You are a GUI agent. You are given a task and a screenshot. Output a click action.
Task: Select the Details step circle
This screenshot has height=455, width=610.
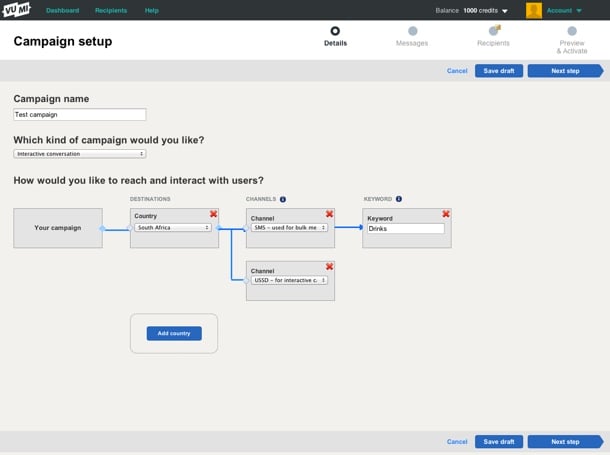click(x=335, y=32)
